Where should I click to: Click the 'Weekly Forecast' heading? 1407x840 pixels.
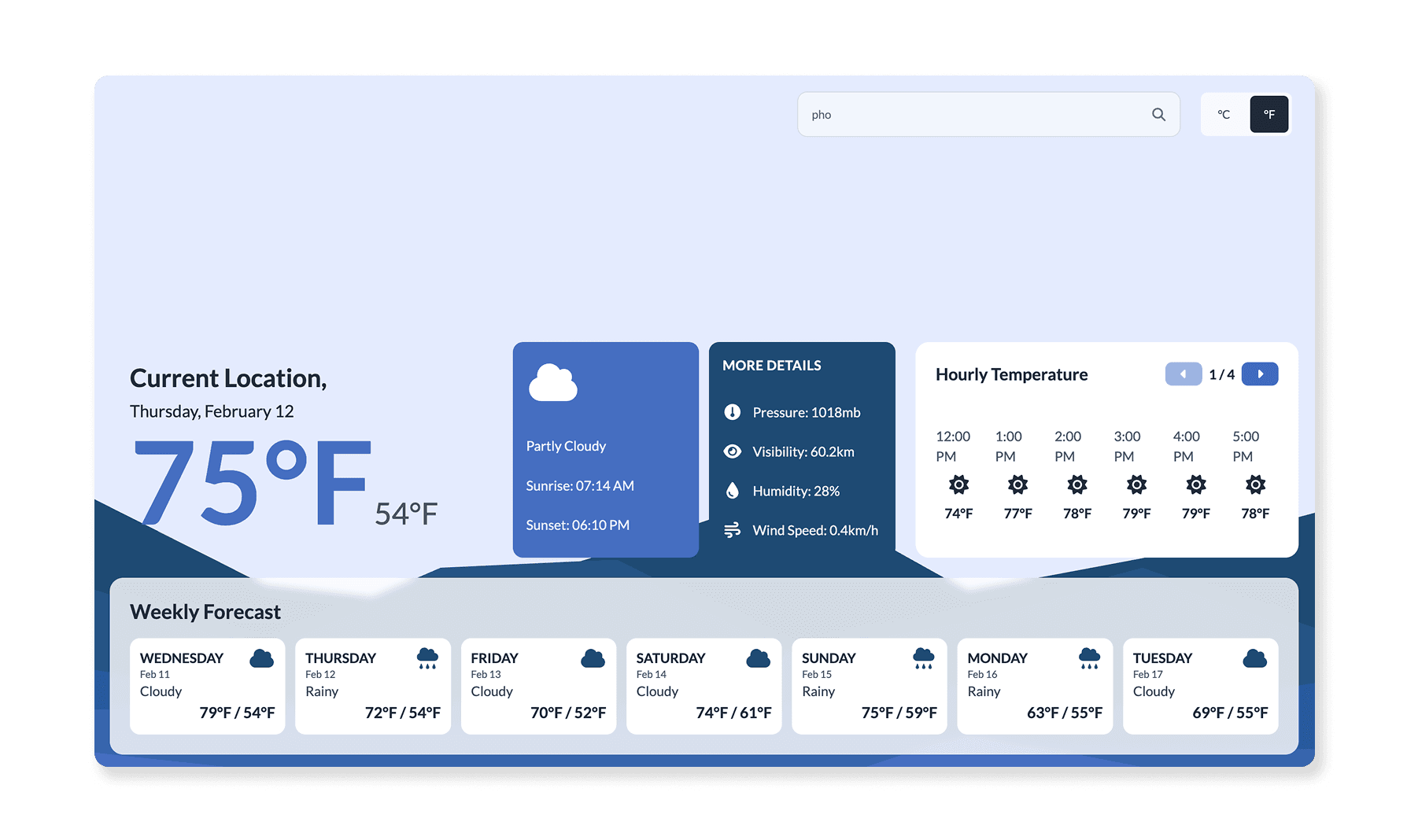pyautogui.click(x=205, y=612)
